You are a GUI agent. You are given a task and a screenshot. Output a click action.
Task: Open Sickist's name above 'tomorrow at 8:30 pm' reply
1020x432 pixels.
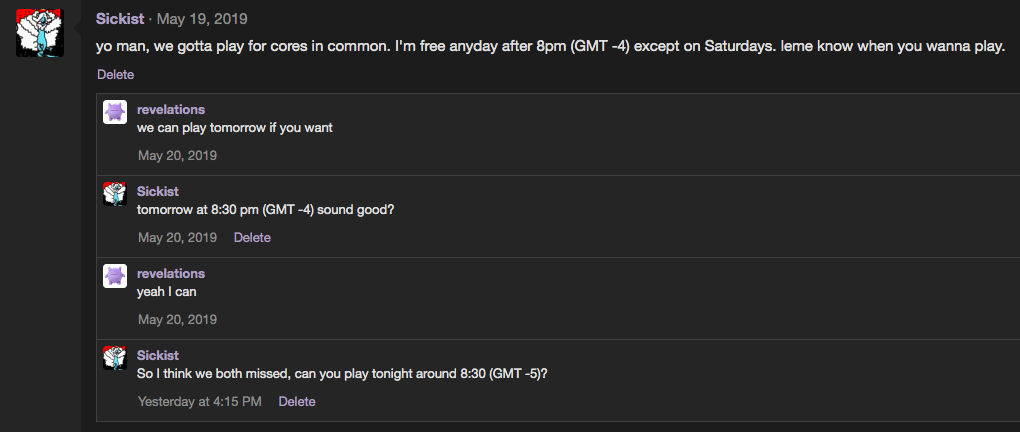click(158, 191)
